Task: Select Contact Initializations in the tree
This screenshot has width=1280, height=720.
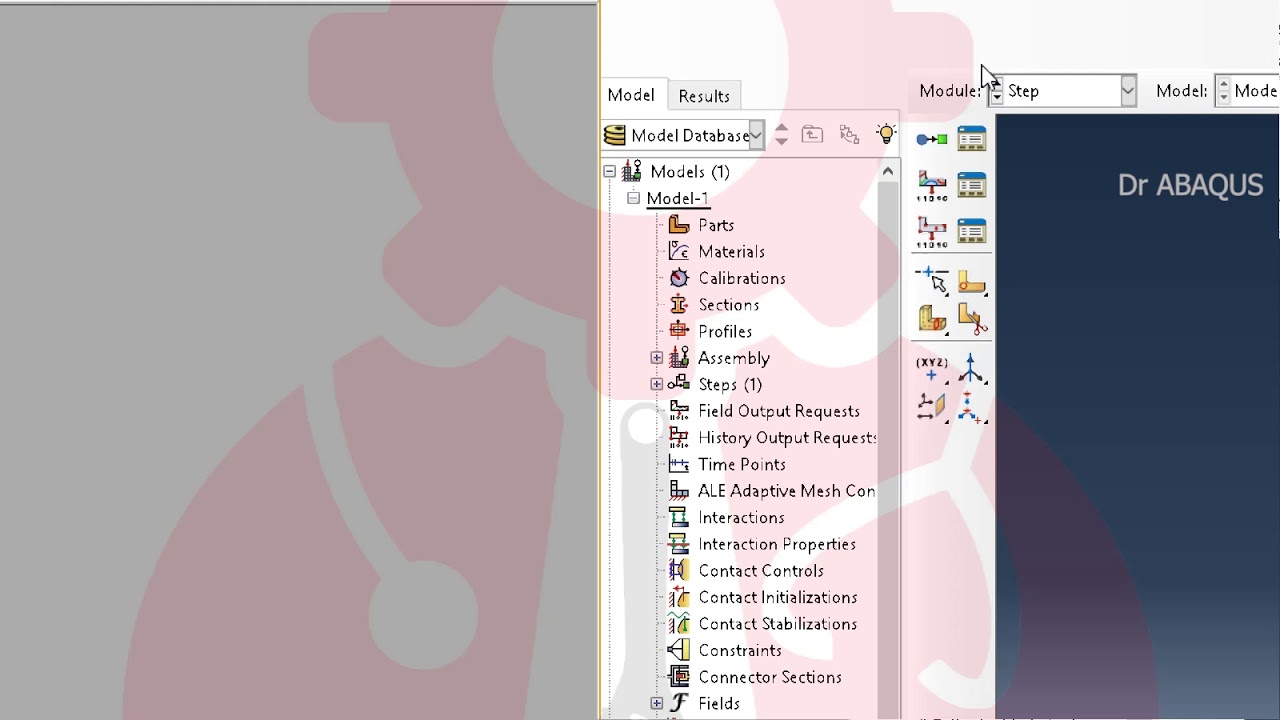Action: 778,597
